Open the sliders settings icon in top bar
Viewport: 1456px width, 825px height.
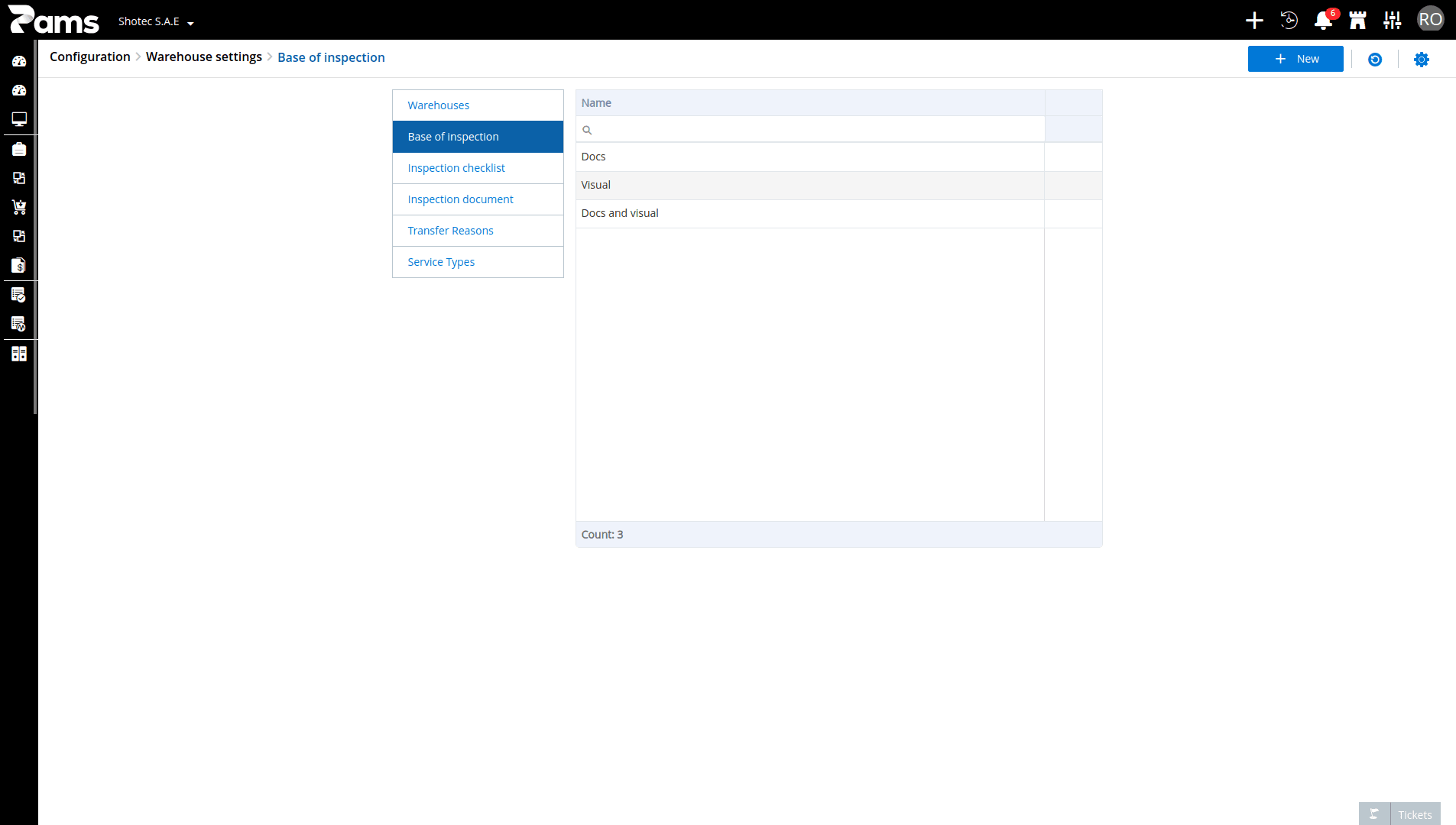pos(1393,21)
